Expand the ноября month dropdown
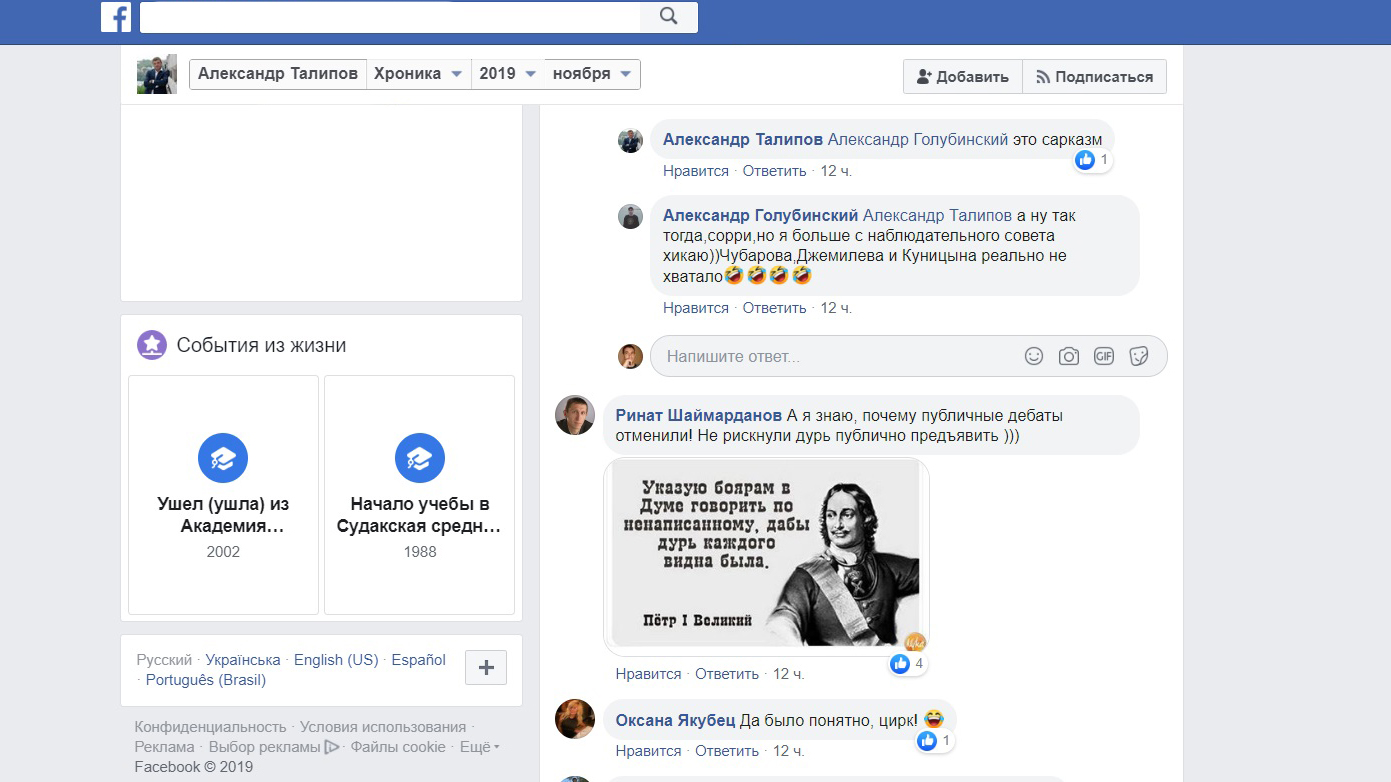Screen dimensions: 1391x782 [x=592, y=74]
